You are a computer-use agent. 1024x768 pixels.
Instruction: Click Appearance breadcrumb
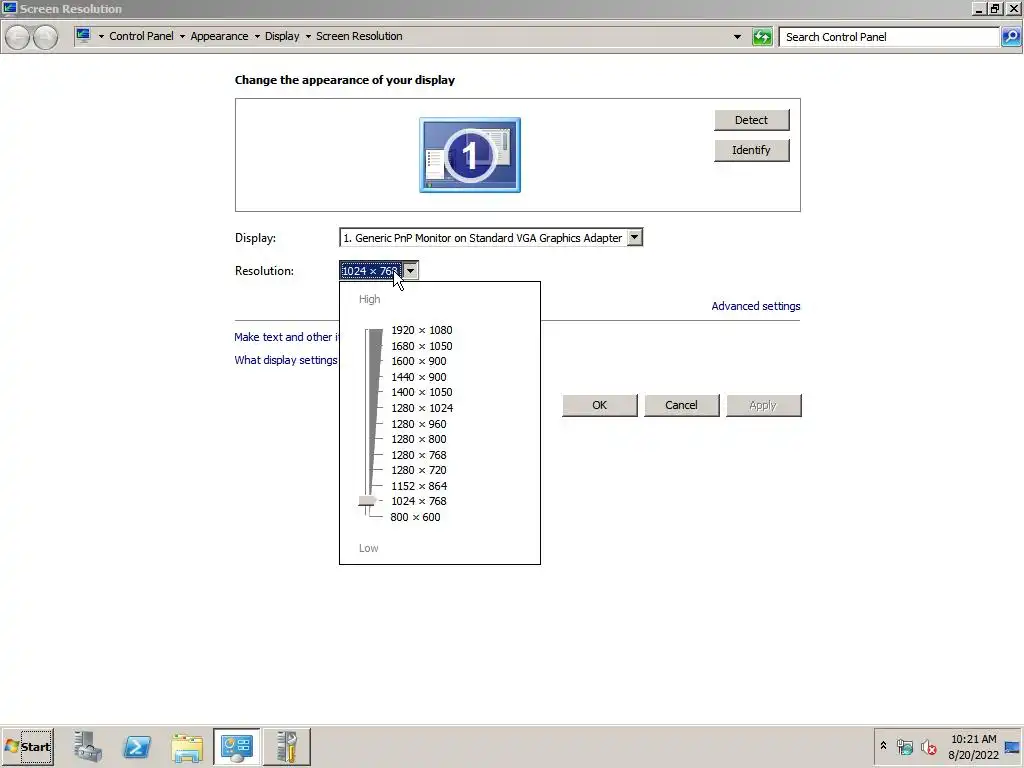point(219,36)
